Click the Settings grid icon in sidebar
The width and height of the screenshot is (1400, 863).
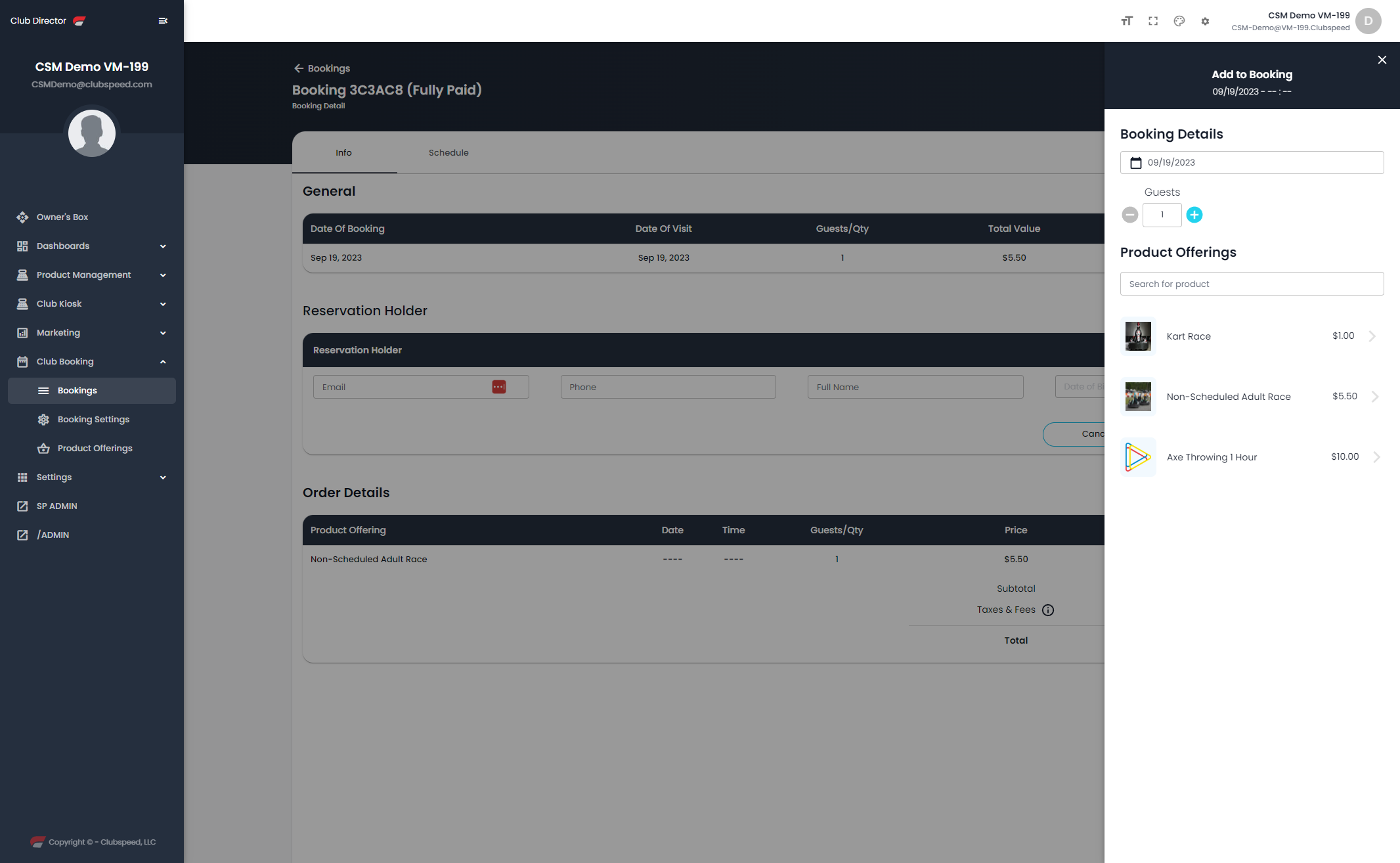(x=22, y=477)
